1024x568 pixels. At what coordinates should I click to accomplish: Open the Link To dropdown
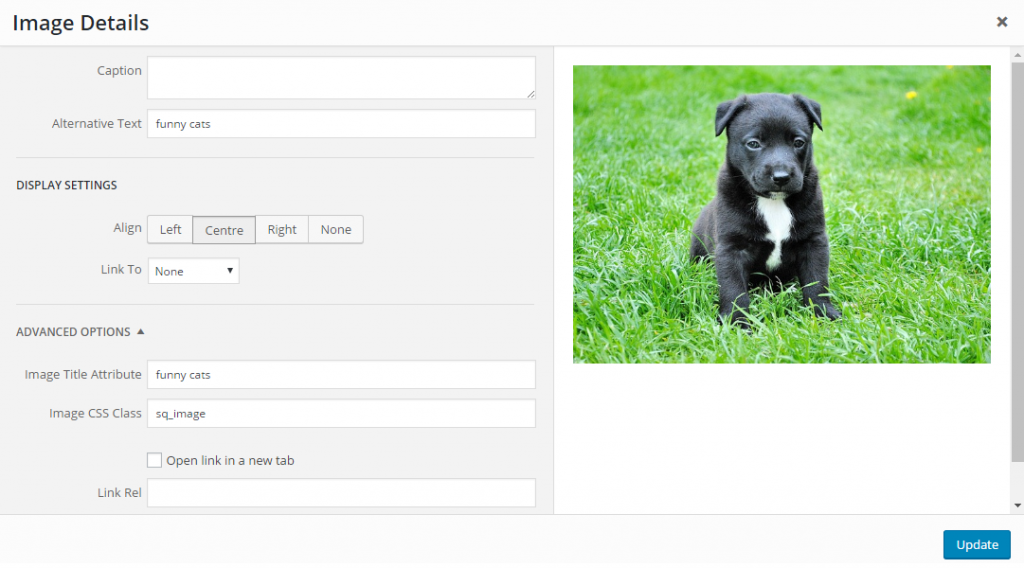click(193, 271)
